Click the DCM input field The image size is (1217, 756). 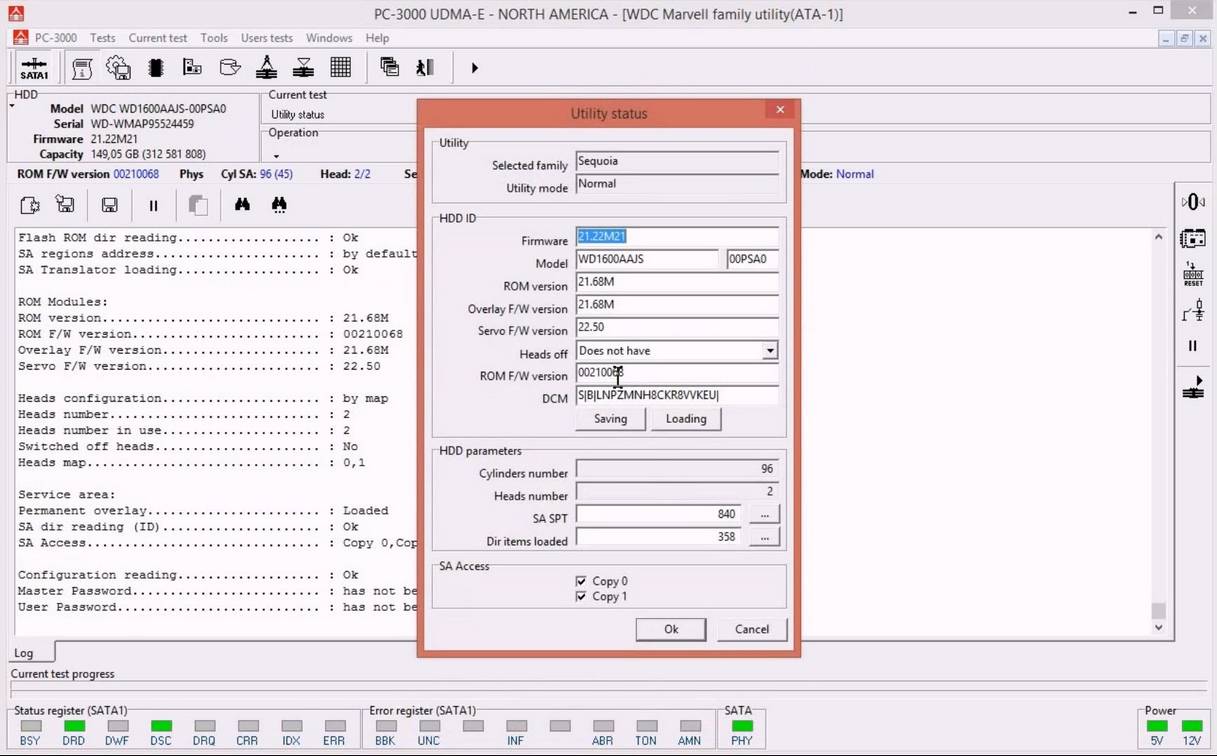tap(677, 396)
